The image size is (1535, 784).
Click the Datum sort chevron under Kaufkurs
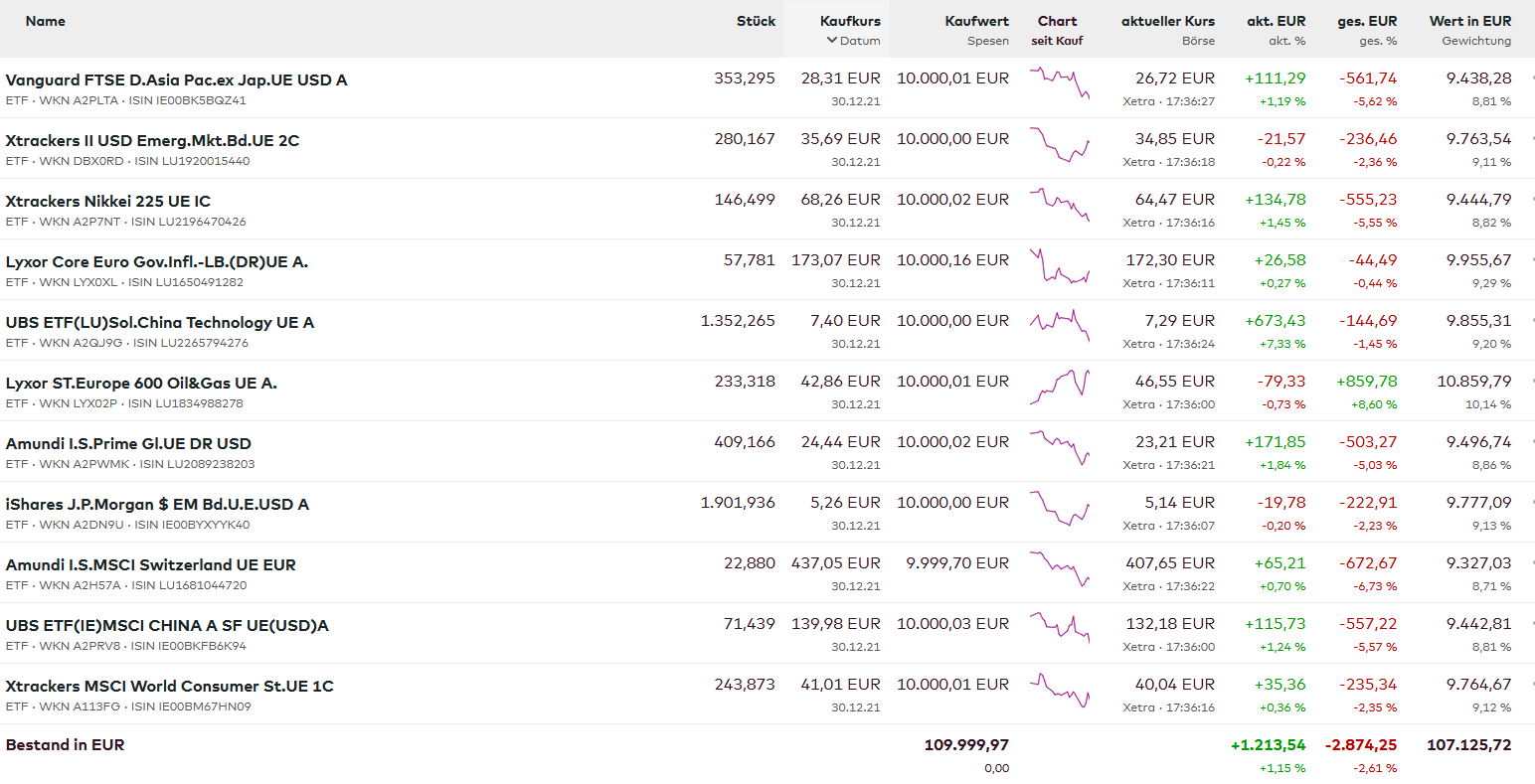(x=832, y=41)
